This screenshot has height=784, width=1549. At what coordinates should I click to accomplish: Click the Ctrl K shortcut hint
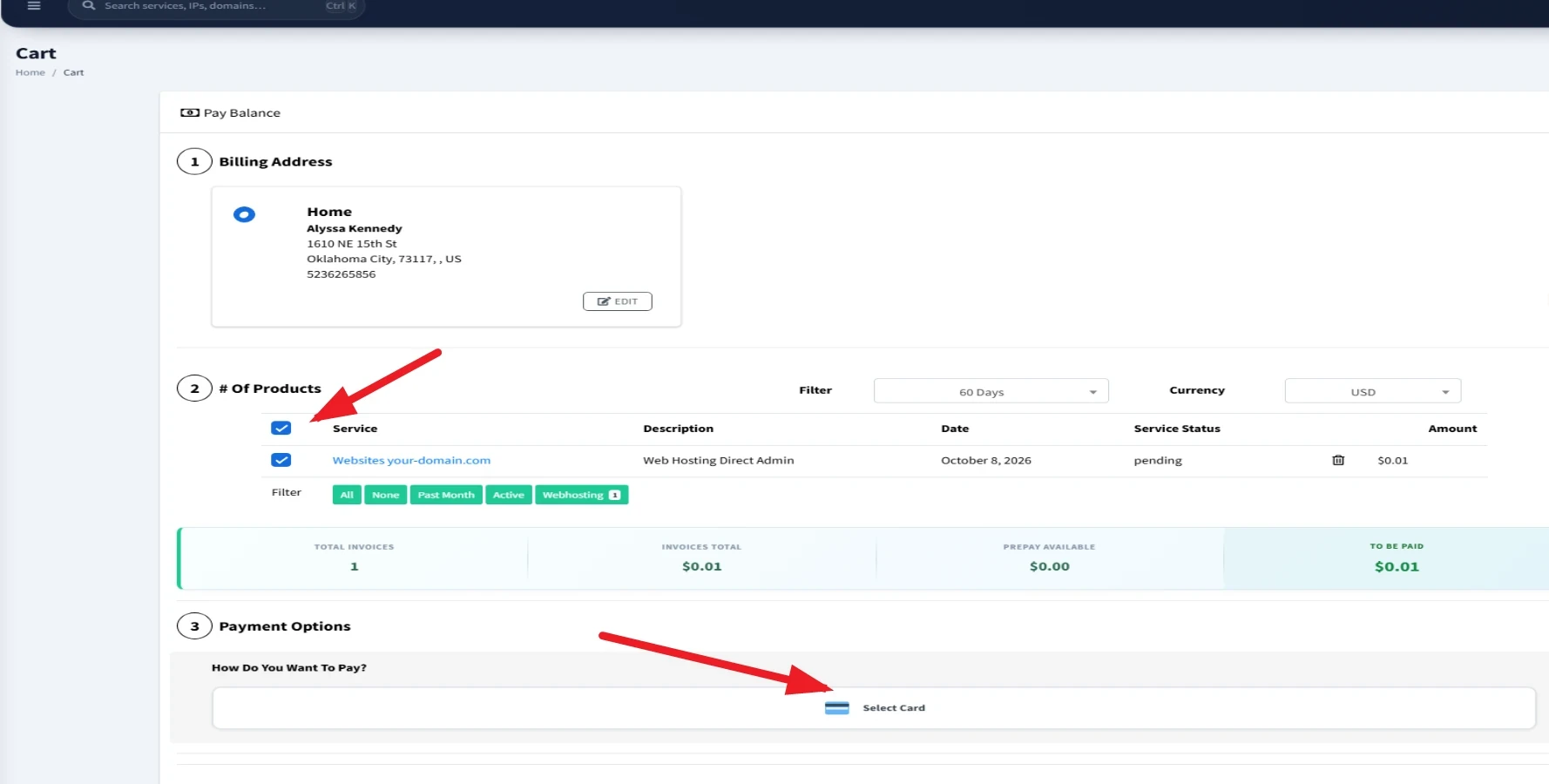(x=341, y=6)
